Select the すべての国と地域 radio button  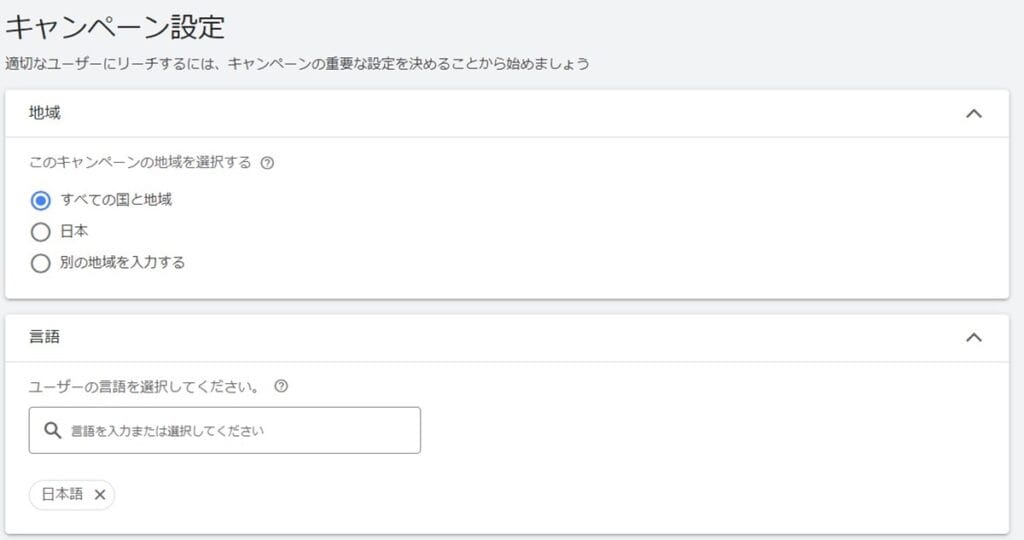(x=40, y=200)
